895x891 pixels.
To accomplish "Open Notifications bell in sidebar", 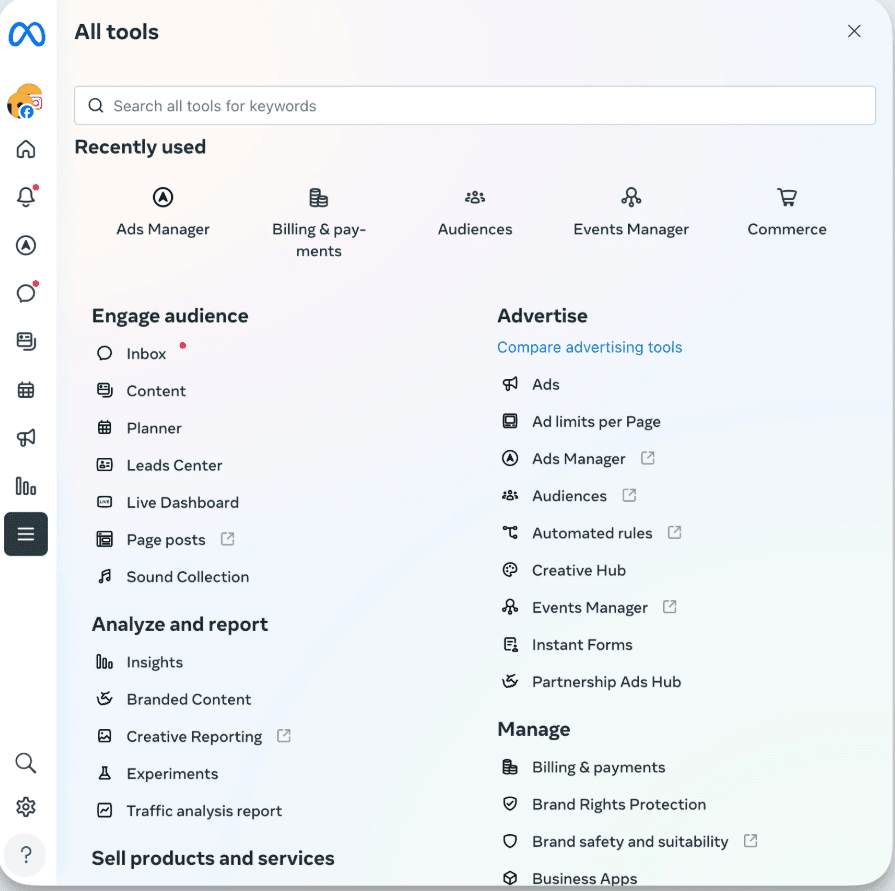I will pos(26,197).
